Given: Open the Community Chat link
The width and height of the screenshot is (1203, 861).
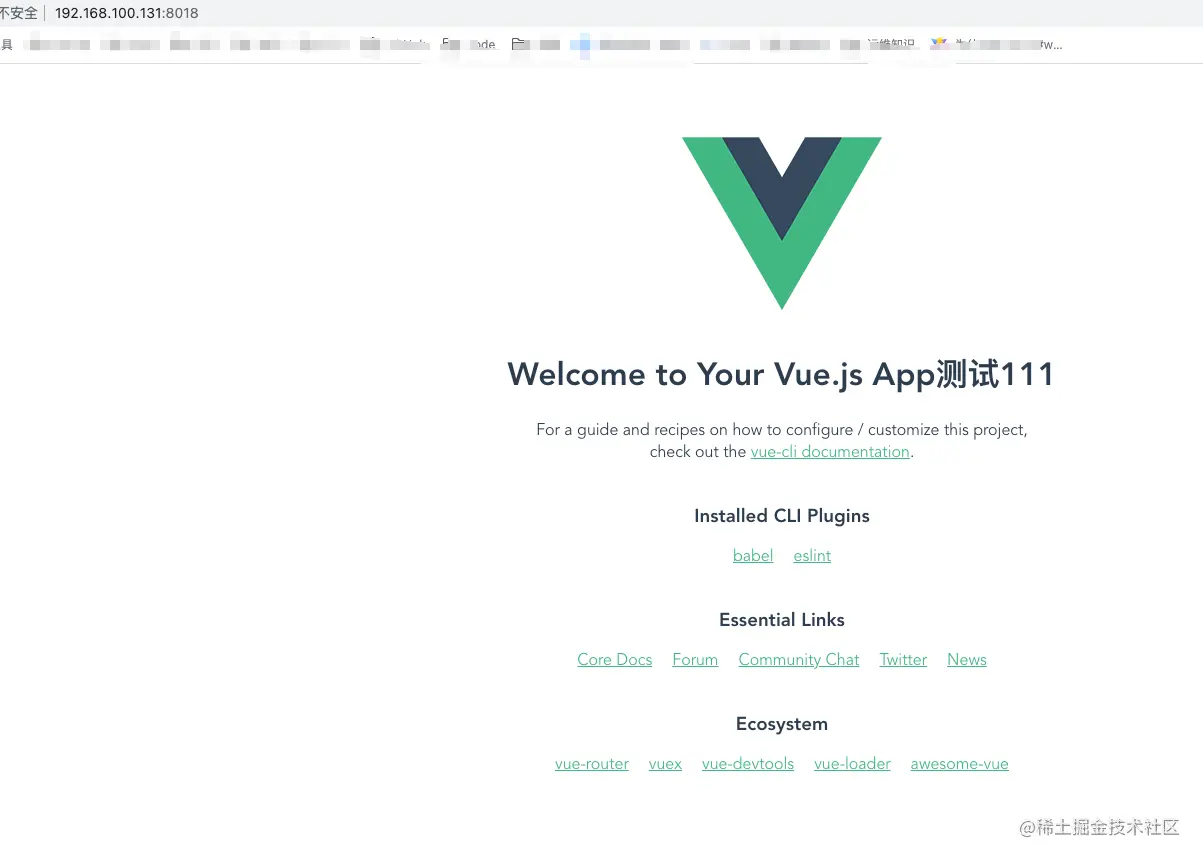Looking at the screenshot, I should 799,660.
